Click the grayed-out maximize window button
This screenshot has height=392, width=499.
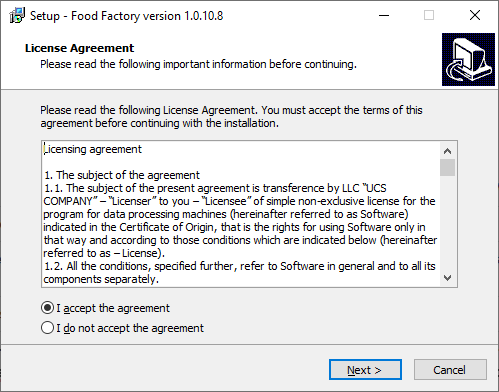(x=429, y=15)
